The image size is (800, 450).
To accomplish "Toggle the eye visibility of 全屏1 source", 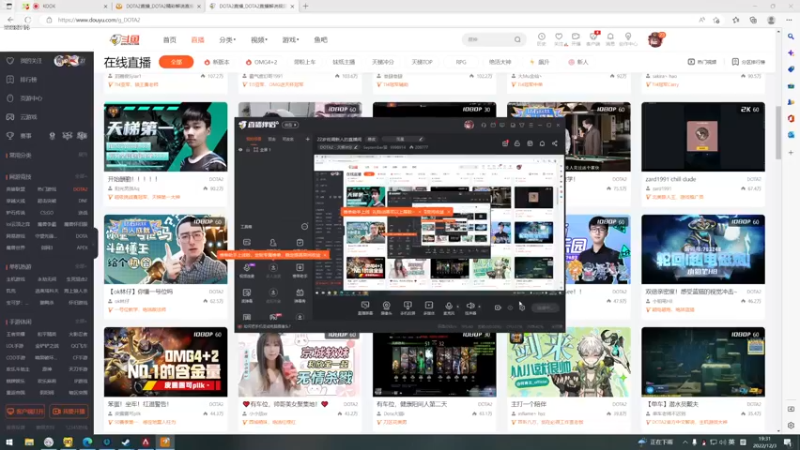I will pyautogui.click(x=240, y=149).
